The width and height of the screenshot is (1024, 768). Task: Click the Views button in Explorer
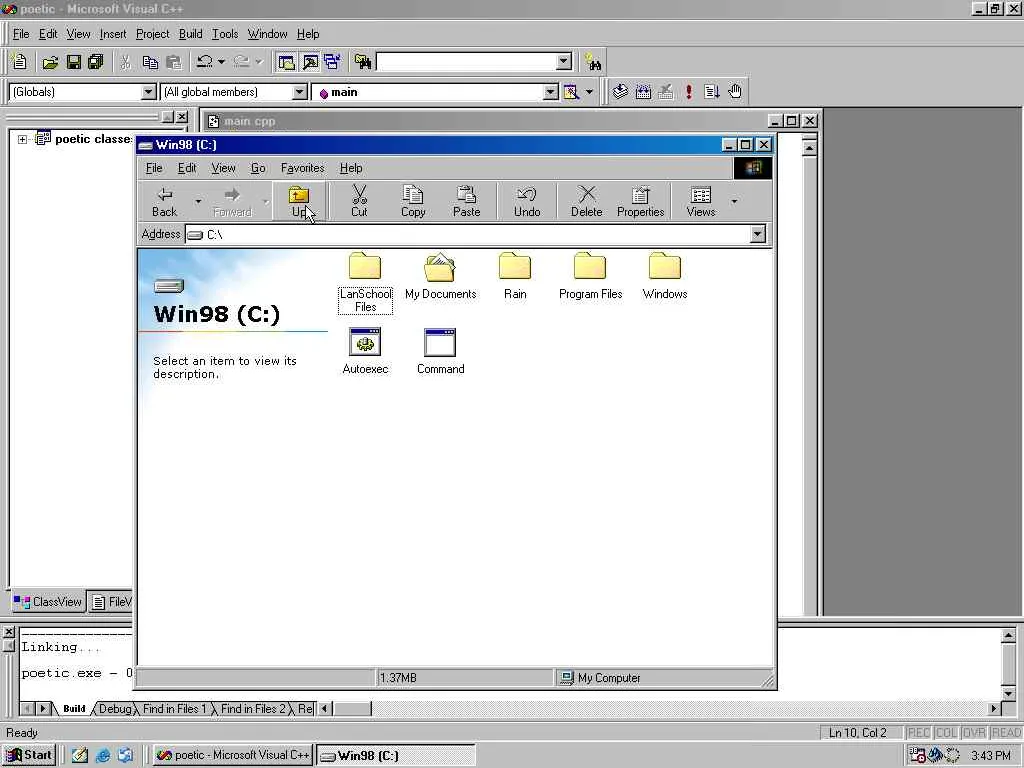click(x=701, y=201)
